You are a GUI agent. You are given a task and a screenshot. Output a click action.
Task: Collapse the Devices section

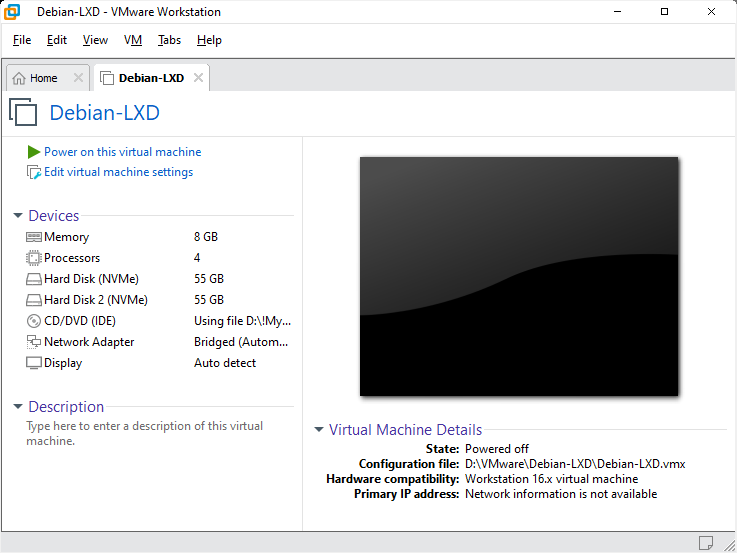pyautogui.click(x=18, y=216)
